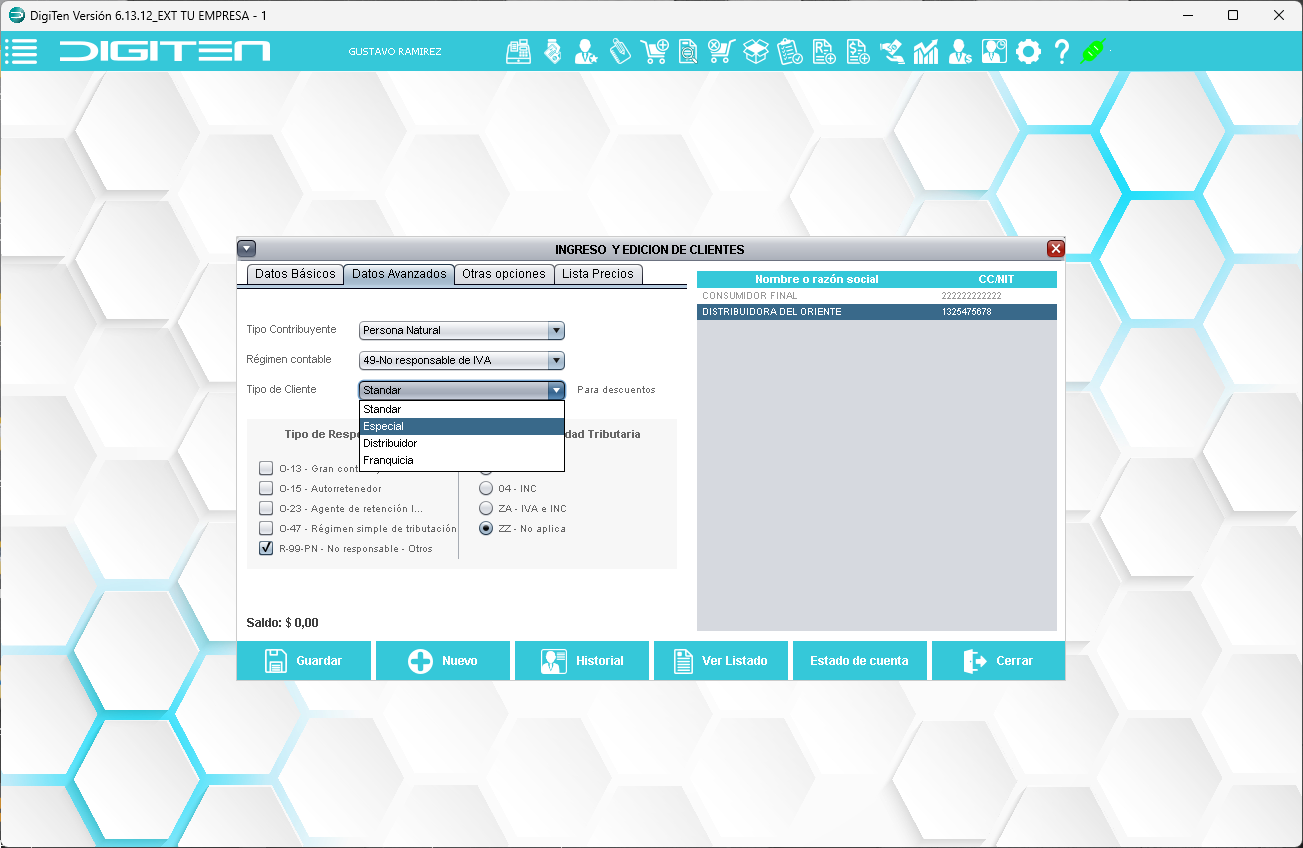Screen dimensions: 1303x848
Task: Open help question mark icon
Action: 1062,51
